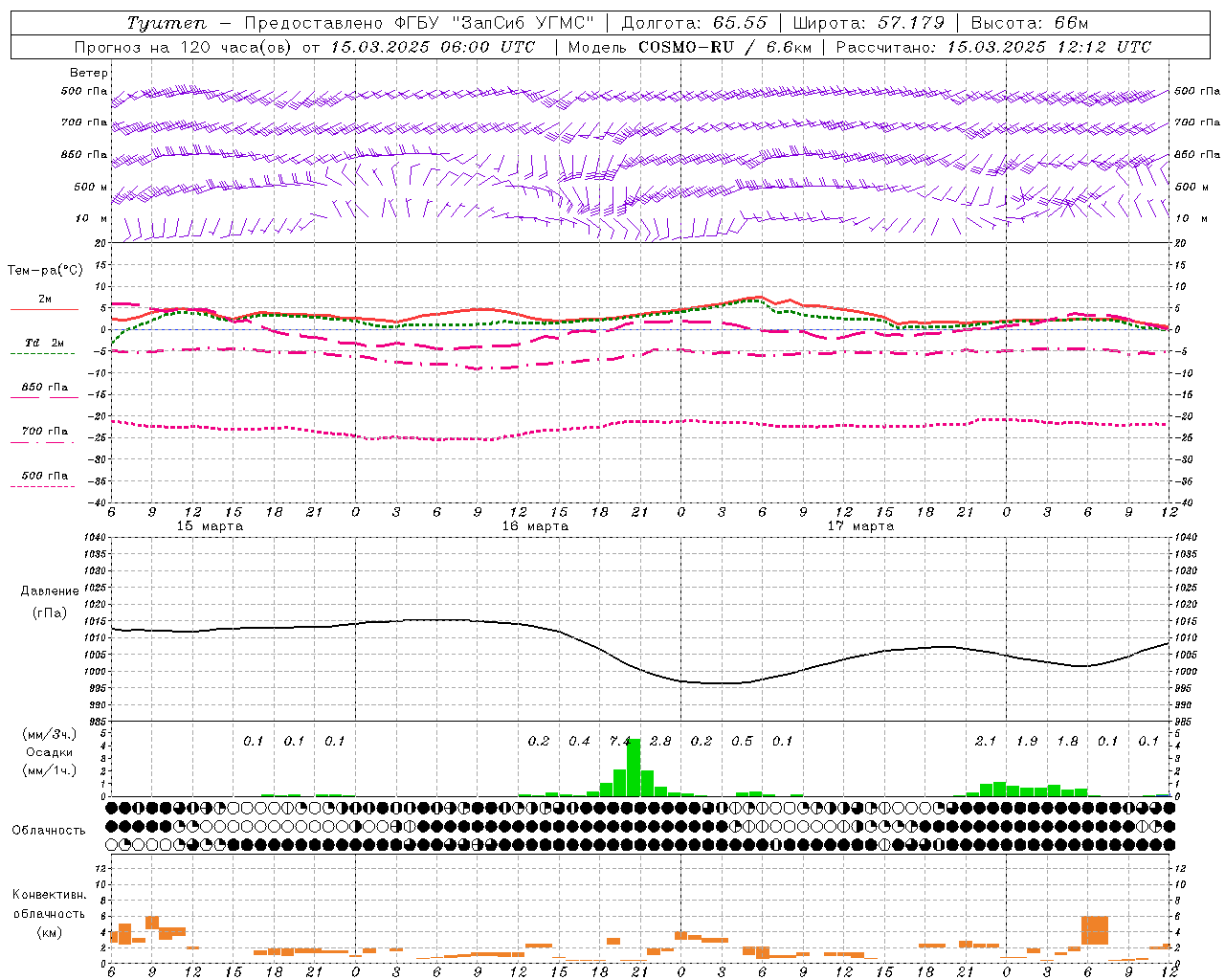Click the forecast start time "15.03.2025 06:00 UTC"
The width and height of the screenshot is (1225, 980).
point(433,47)
